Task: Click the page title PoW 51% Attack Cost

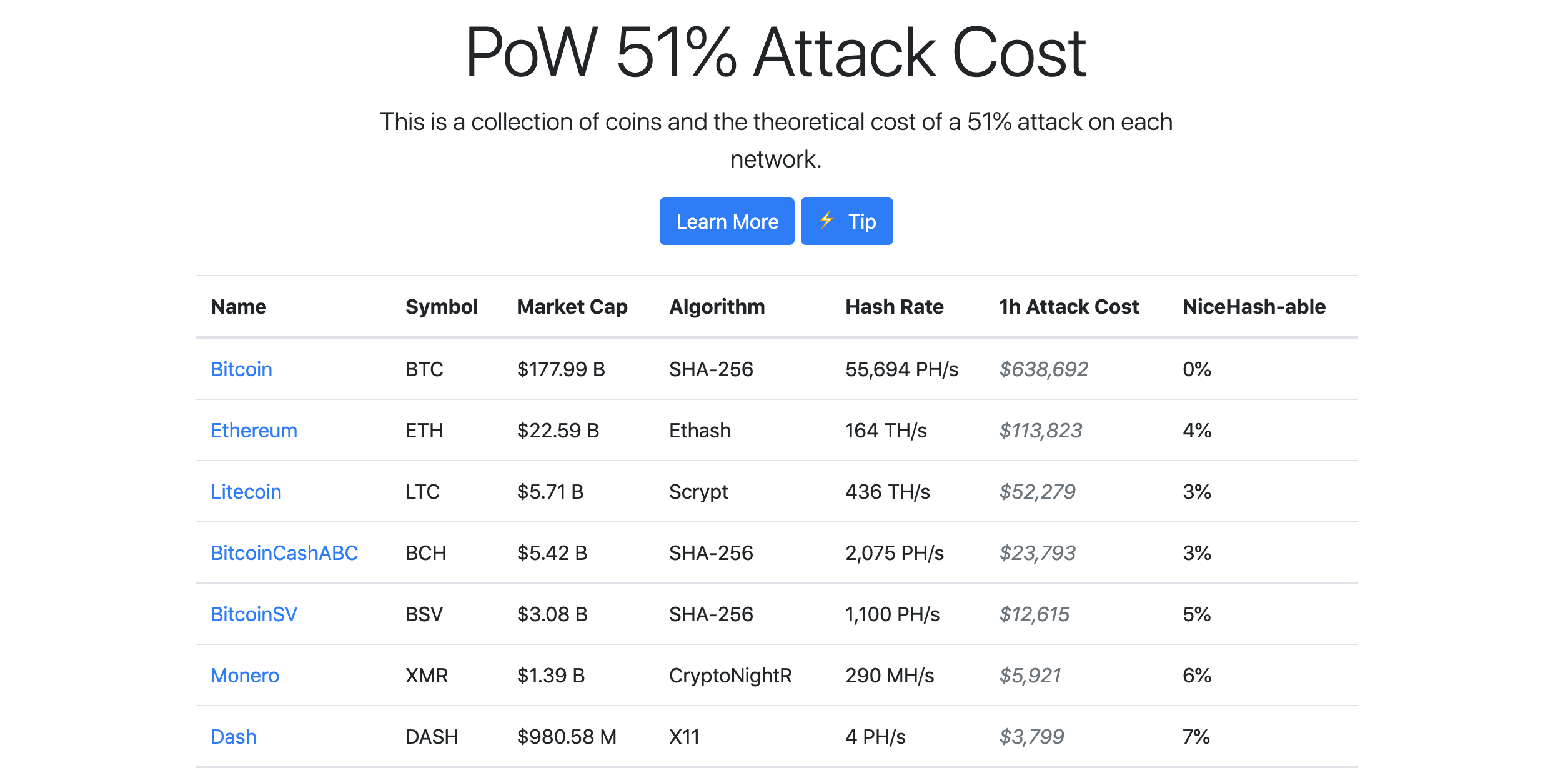Action: tap(776, 52)
